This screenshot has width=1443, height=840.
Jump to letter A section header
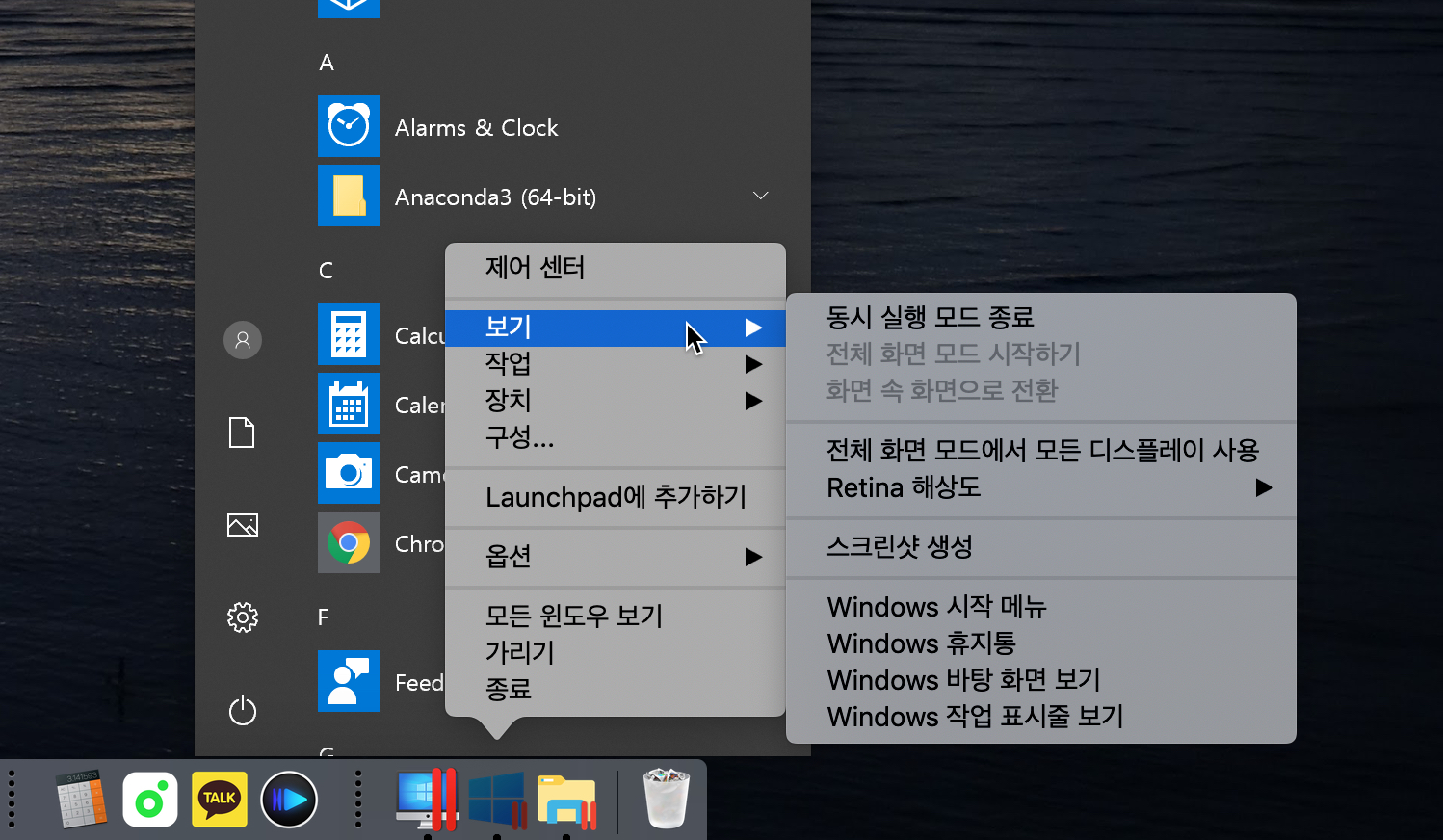pyautogui.click(x=327, y=63)
